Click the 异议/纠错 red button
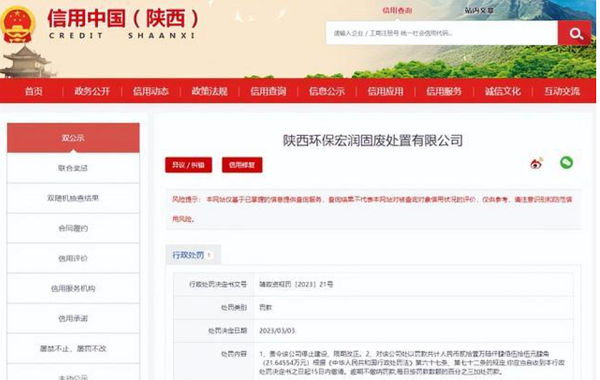 pyautogui.click(x=188, y=165)
